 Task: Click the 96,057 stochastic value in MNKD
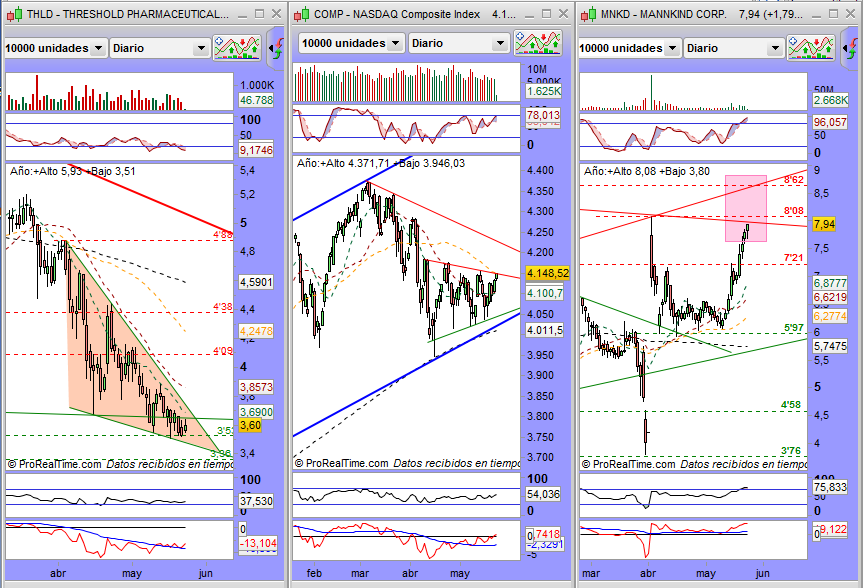(830, 122)
